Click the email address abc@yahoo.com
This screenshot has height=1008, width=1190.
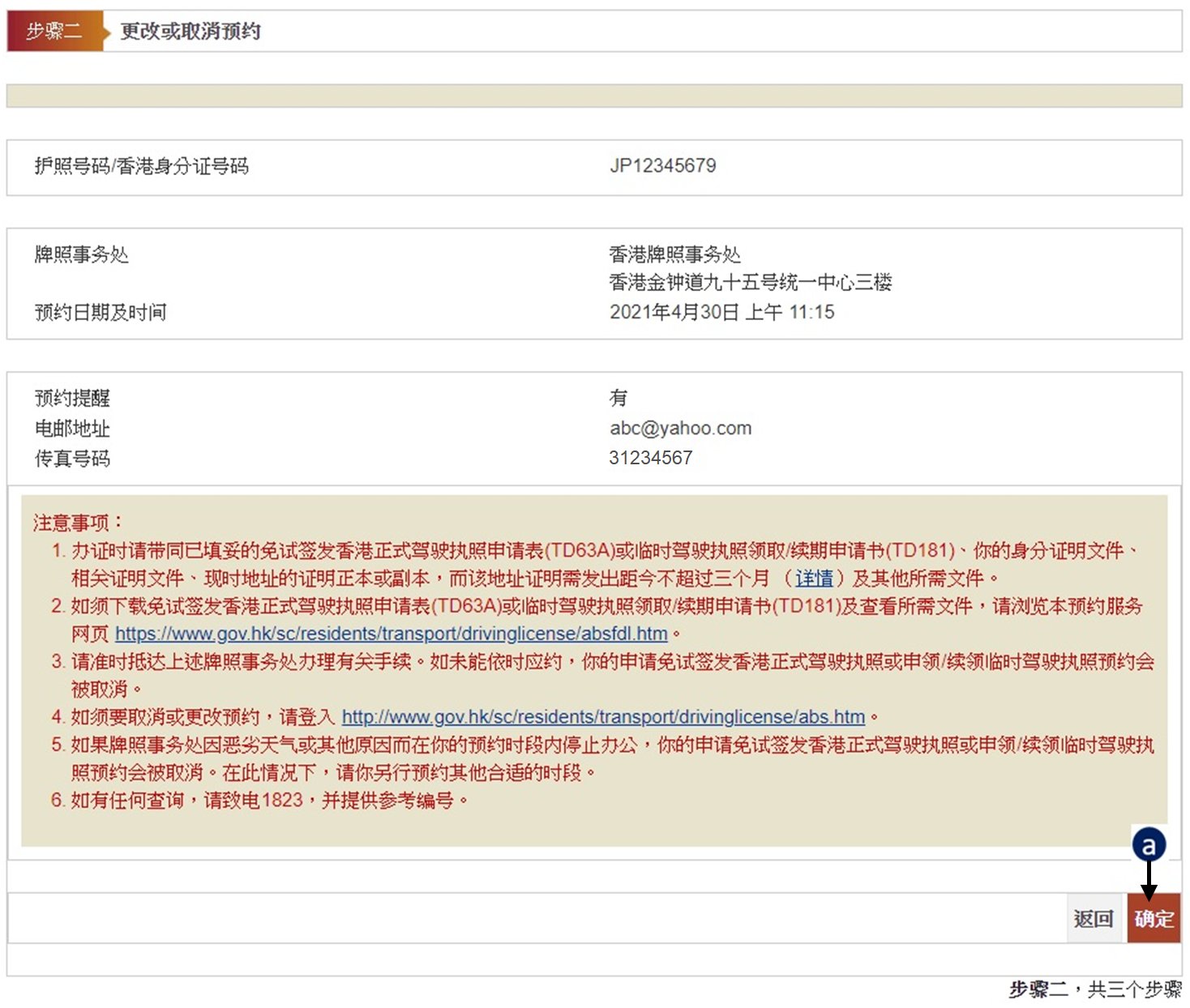coord(680,428)
